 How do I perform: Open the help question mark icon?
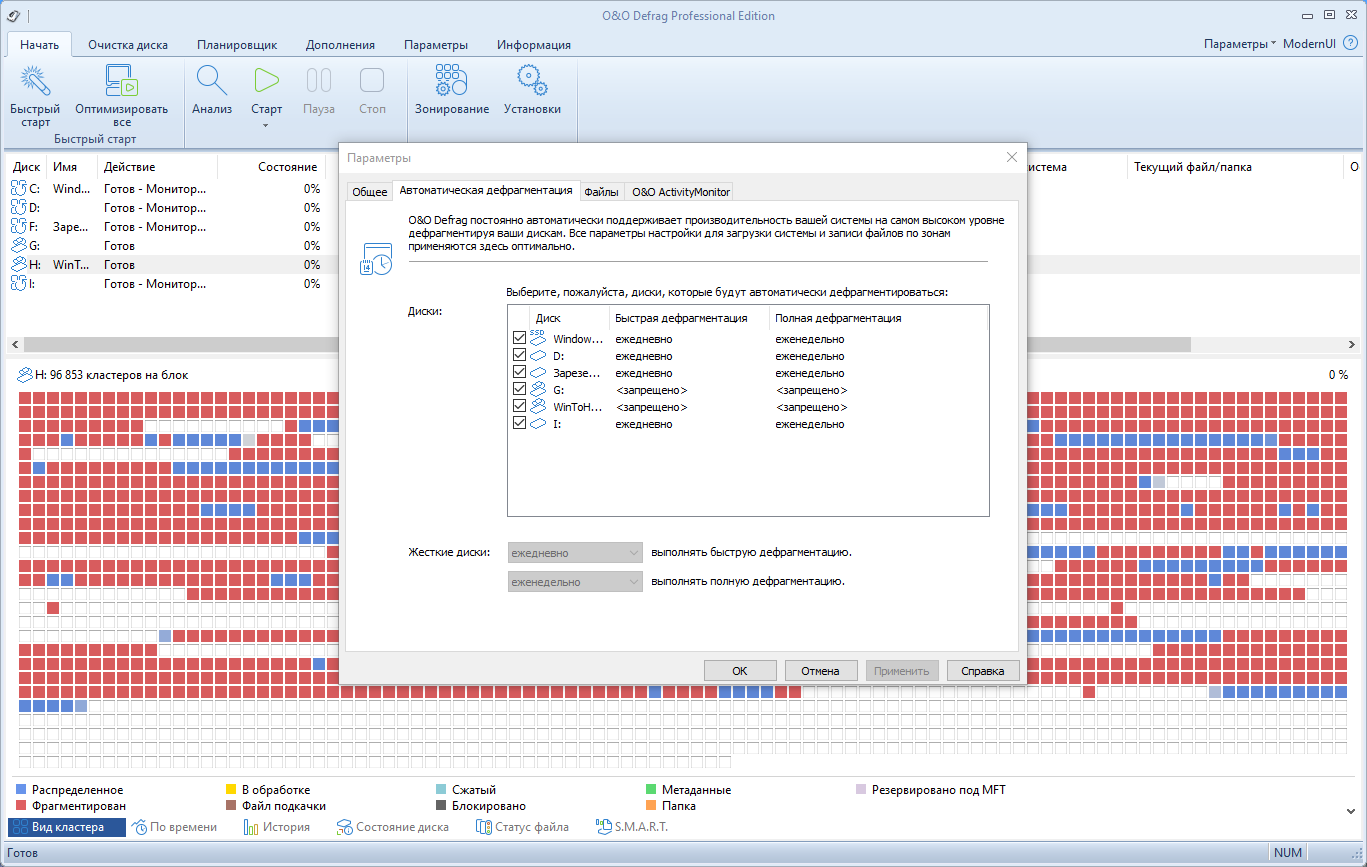pyautogui.click(x=1350, y=44)
